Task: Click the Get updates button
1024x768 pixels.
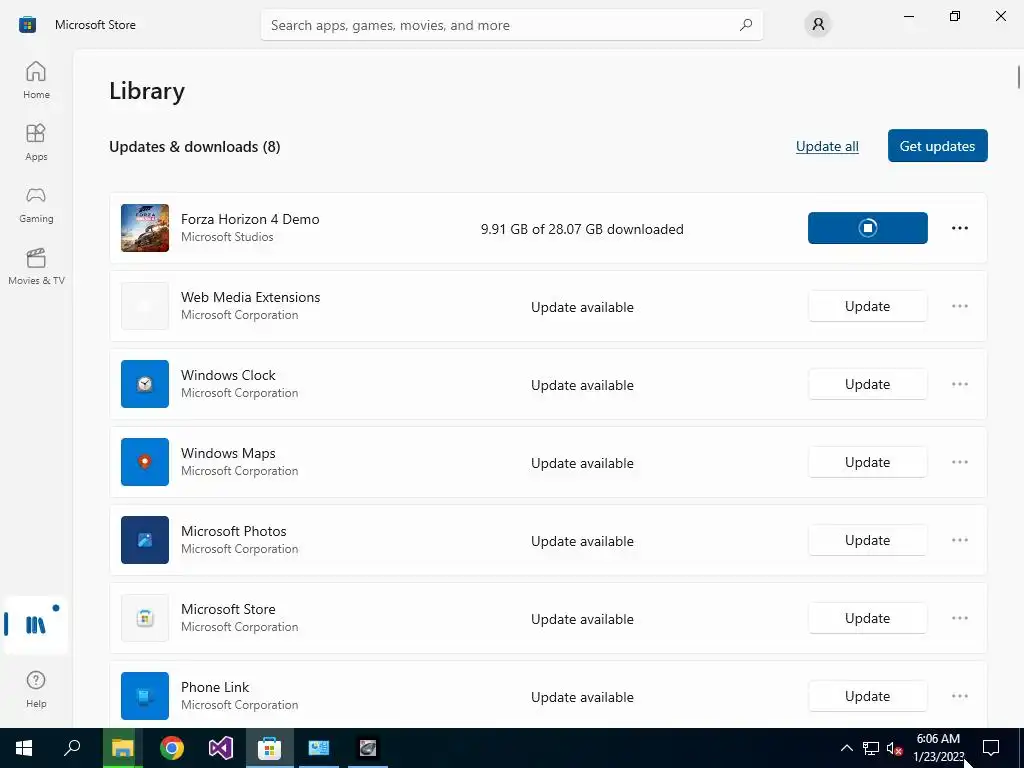Action: [937, 146]
